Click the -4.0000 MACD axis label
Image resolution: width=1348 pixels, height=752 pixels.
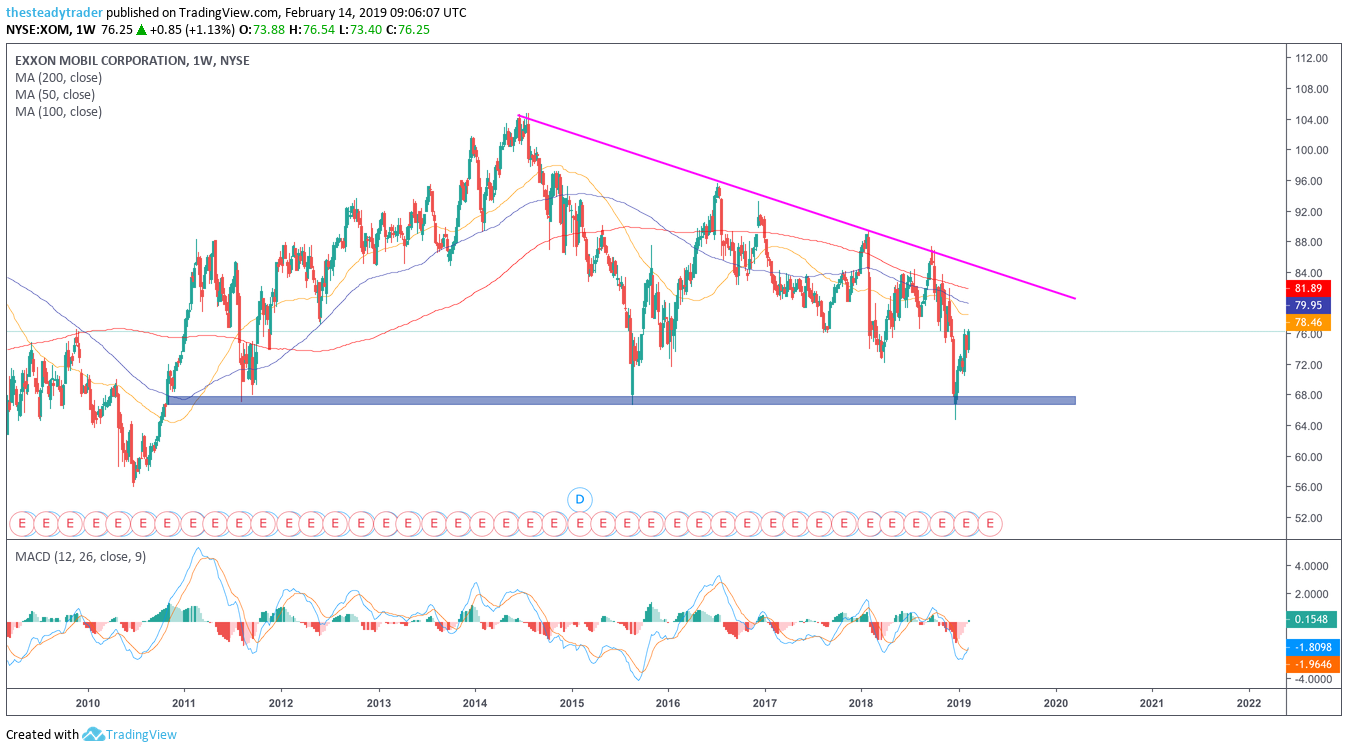pyautogui.click(x=1311, y=678)
